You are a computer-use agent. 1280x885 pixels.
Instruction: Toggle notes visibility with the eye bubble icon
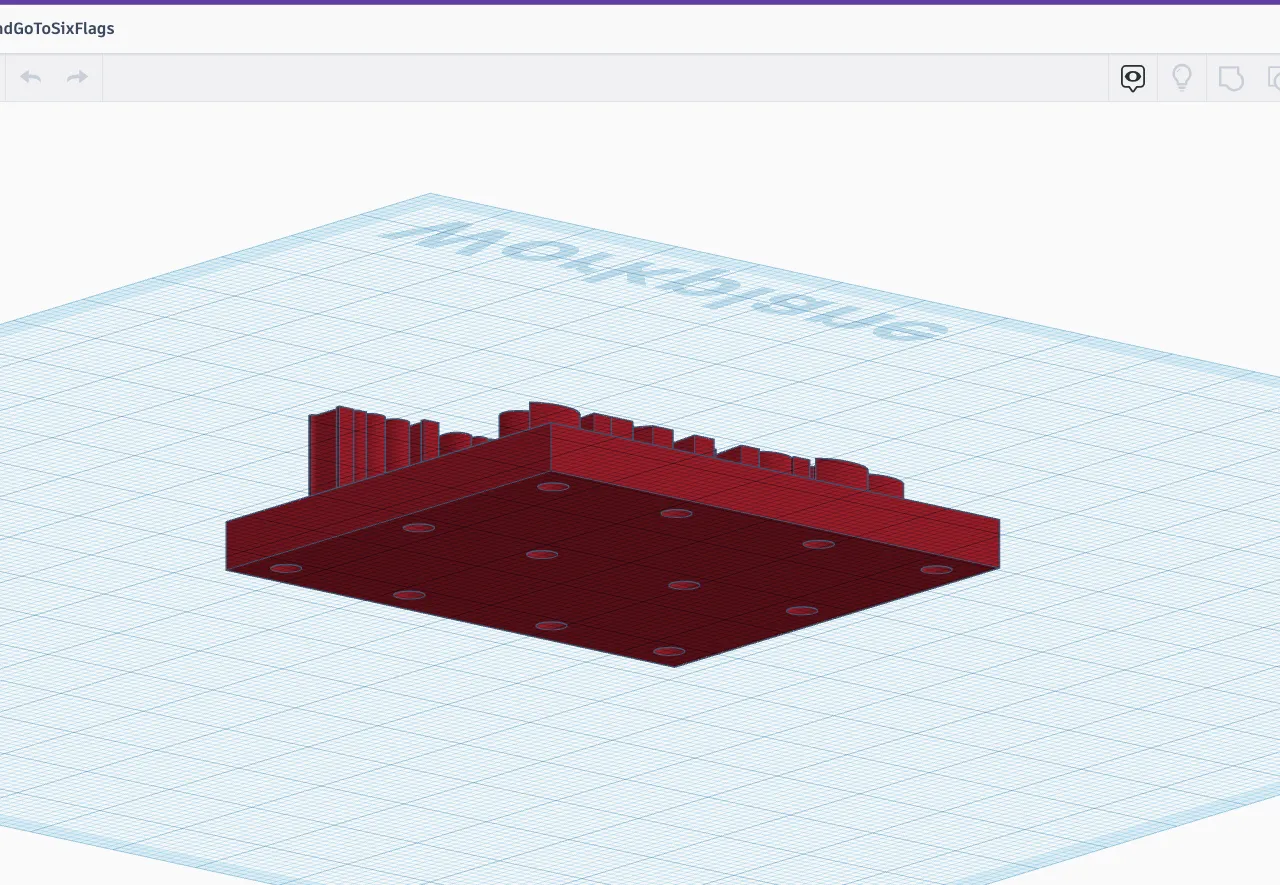[x=1133, y=78]
